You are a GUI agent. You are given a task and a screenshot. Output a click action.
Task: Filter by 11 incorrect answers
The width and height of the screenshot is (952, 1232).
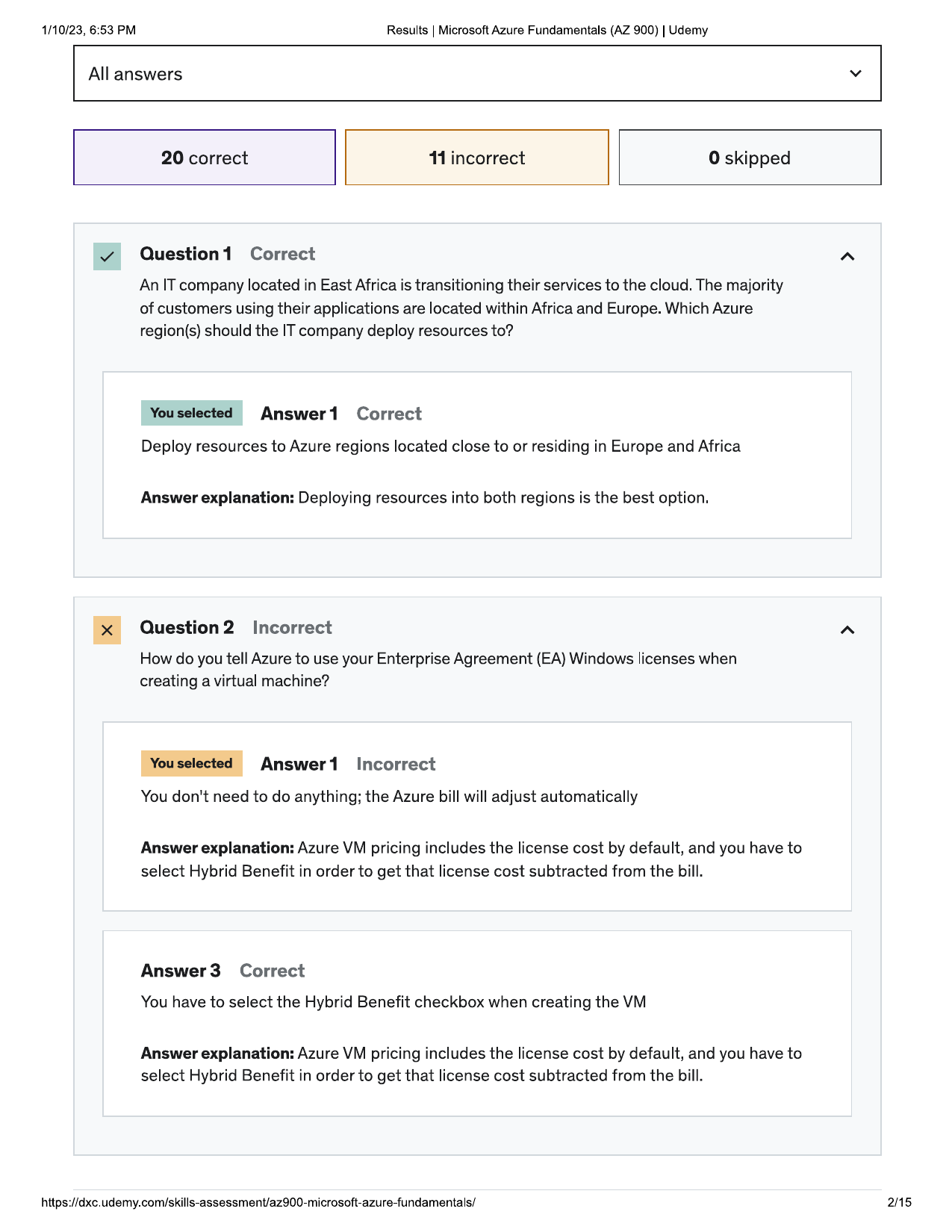pos(477,158)
